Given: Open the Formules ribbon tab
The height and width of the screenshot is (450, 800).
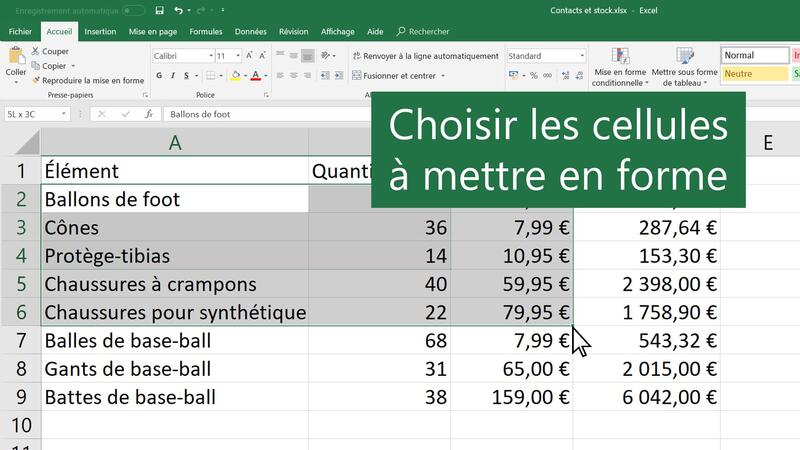Looking at the screenshot, I should (x=206, y=32).
